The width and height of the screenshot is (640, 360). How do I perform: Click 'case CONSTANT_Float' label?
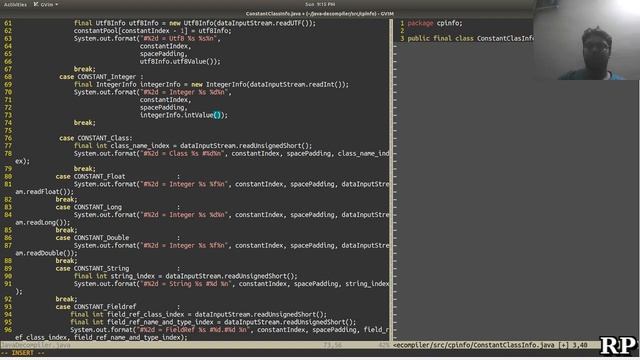pos(90,177)
